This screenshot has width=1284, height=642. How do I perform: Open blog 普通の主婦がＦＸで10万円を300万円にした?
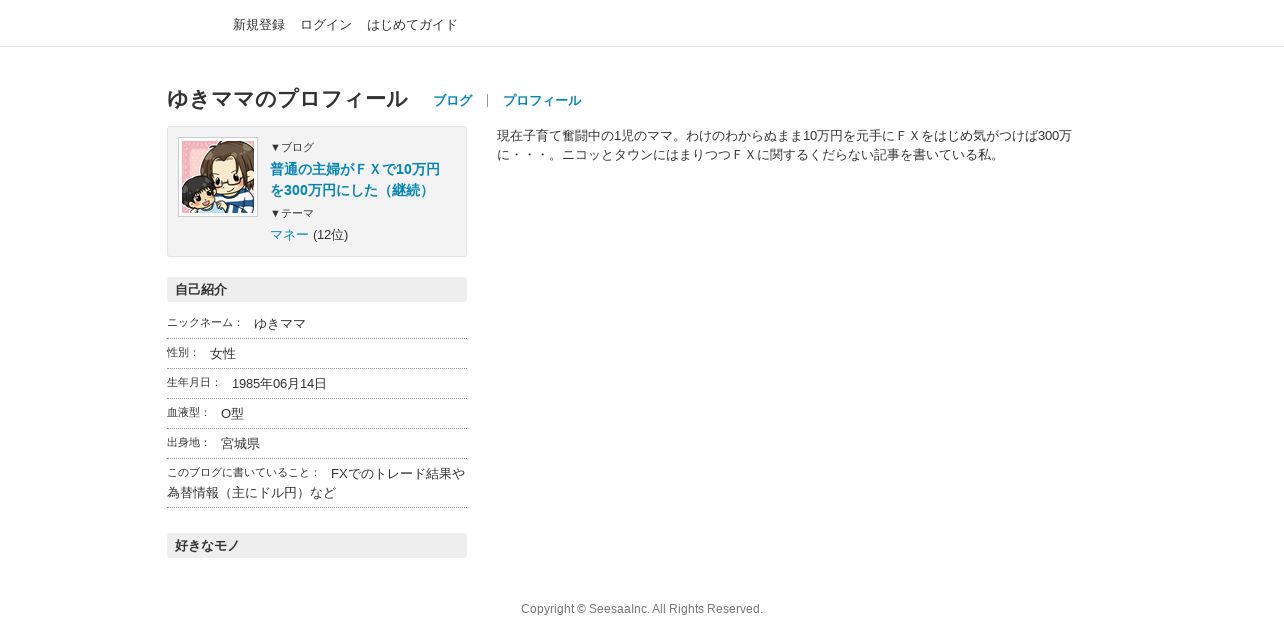(355, 180)
